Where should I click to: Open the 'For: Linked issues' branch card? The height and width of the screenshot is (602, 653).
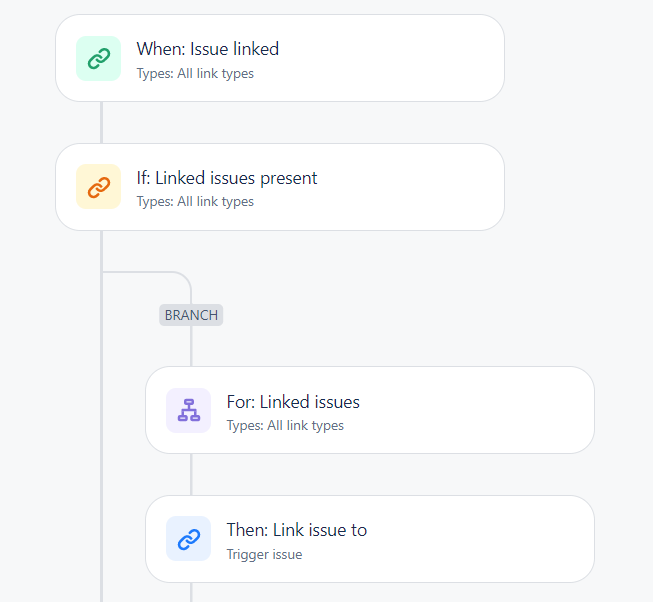pos(370,410)
